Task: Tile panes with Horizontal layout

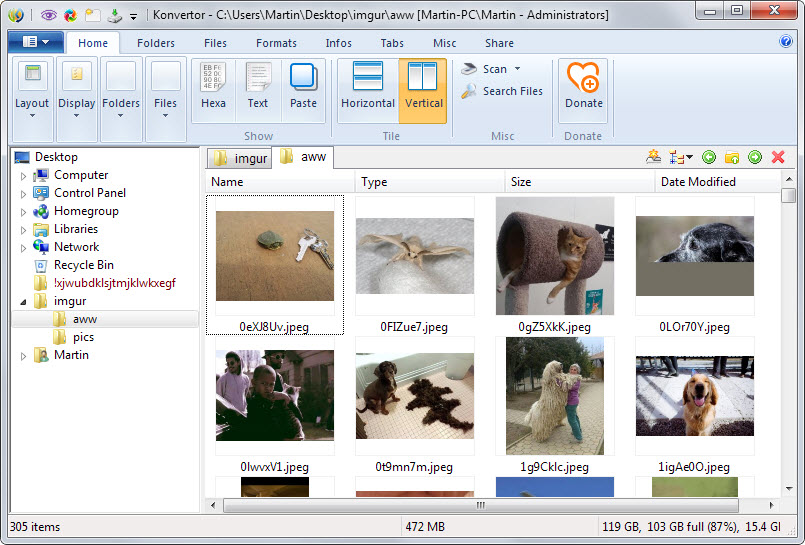Action: [368, 90]
